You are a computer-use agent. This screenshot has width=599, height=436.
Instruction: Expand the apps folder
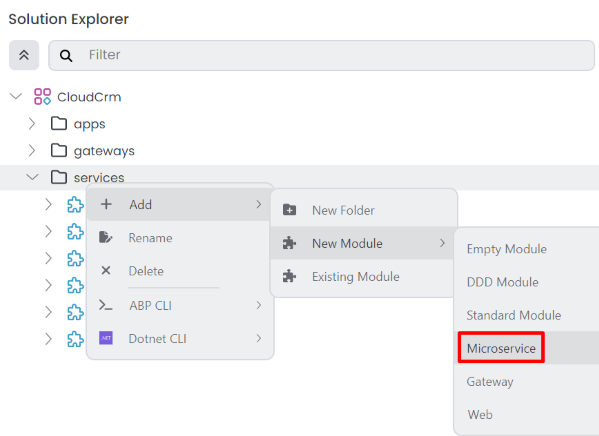[x=32, y=124]
